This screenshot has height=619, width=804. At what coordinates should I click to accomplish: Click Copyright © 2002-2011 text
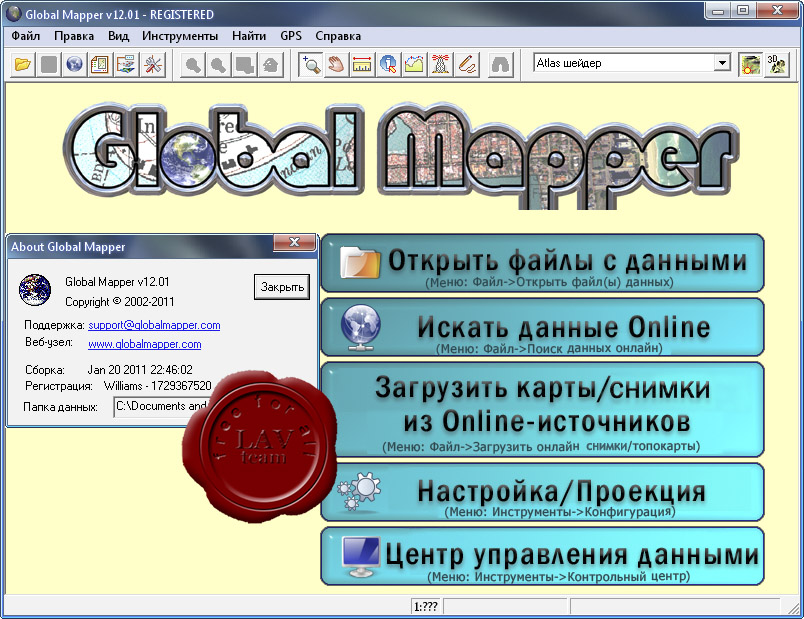pyautogui.click(x=119, y=302)
